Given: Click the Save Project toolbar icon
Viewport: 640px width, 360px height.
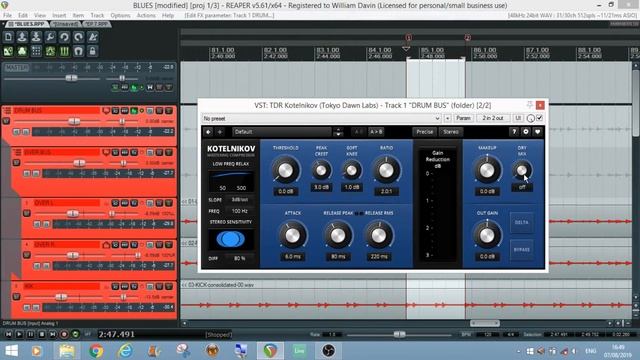Looking at the screenshot, I should click(x=36, y=37).
